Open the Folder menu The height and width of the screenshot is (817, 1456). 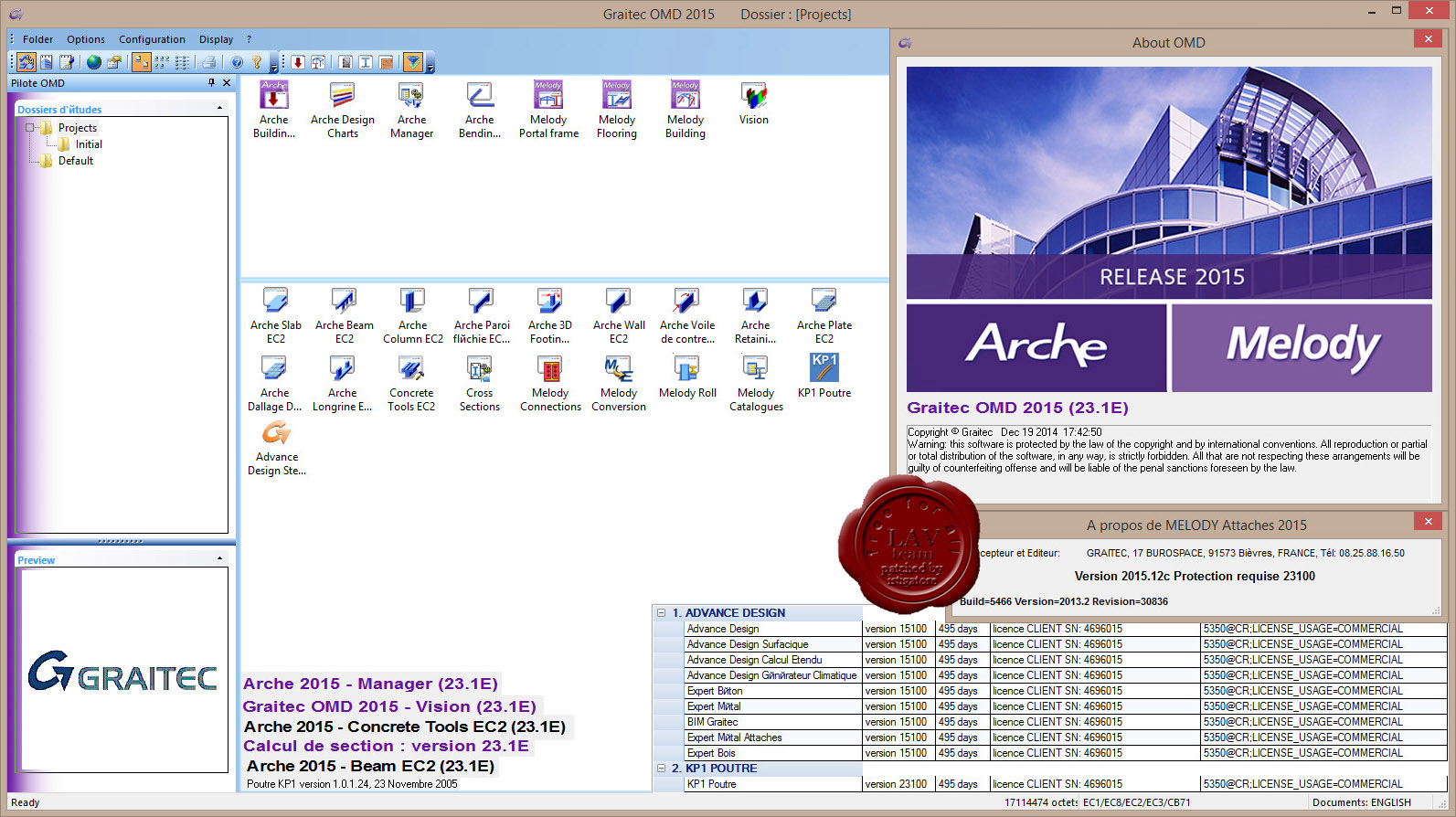(38, 39)
